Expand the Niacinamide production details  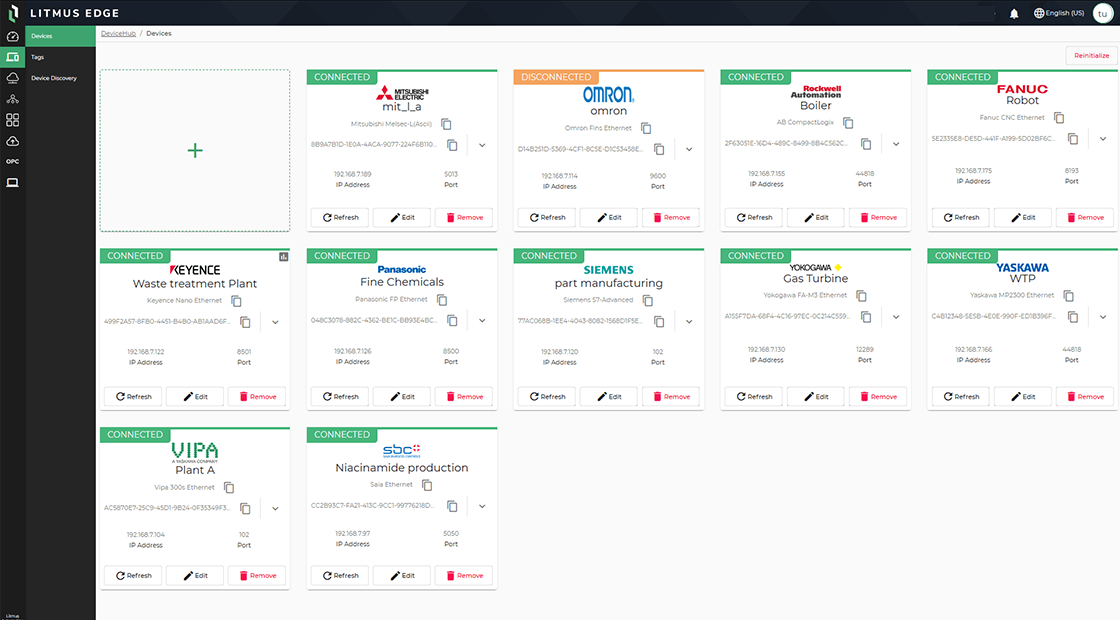(482, 506)
